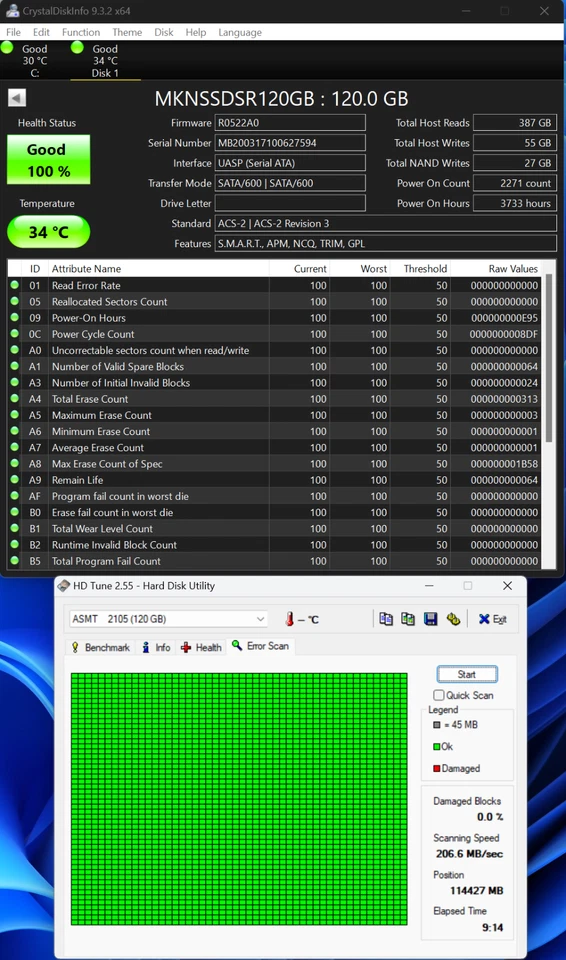Close the HD Tune window
This screenshot has width=566, height=960.
[x=507, y=586]
